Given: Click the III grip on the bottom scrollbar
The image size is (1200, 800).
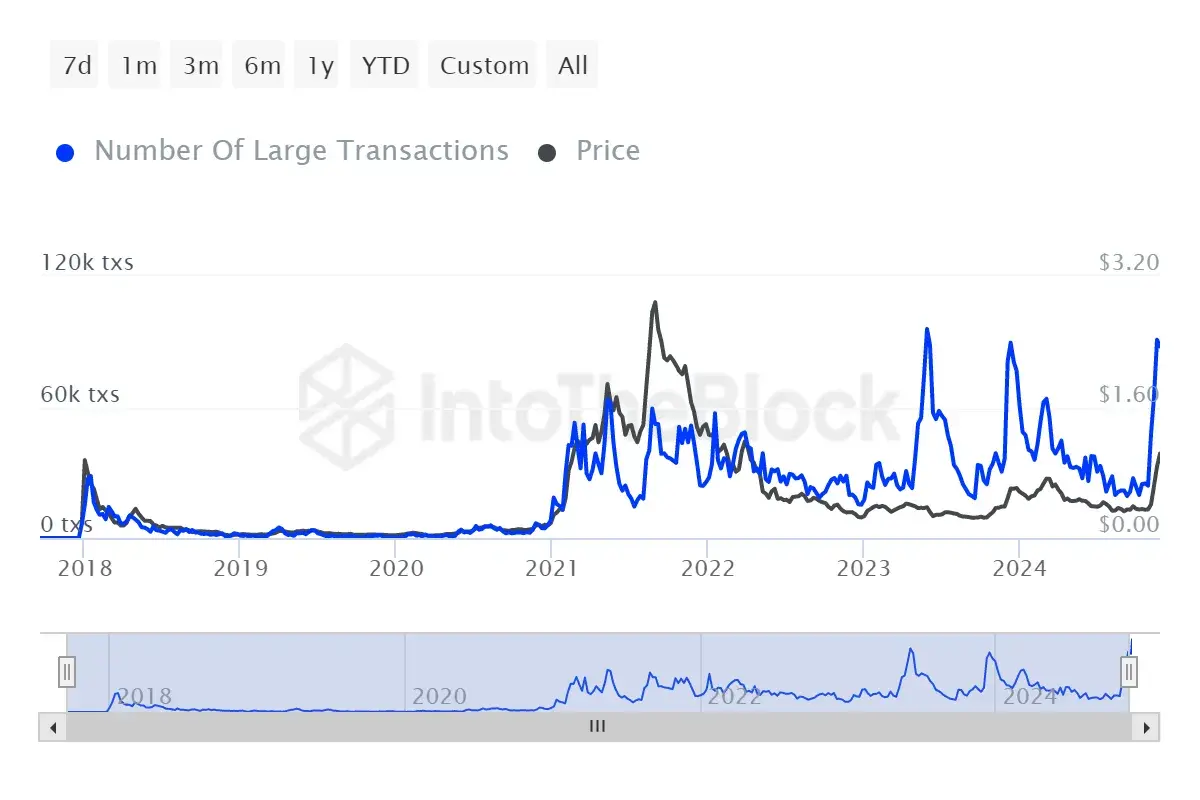Looking at the screenshot, I should 597,727.
